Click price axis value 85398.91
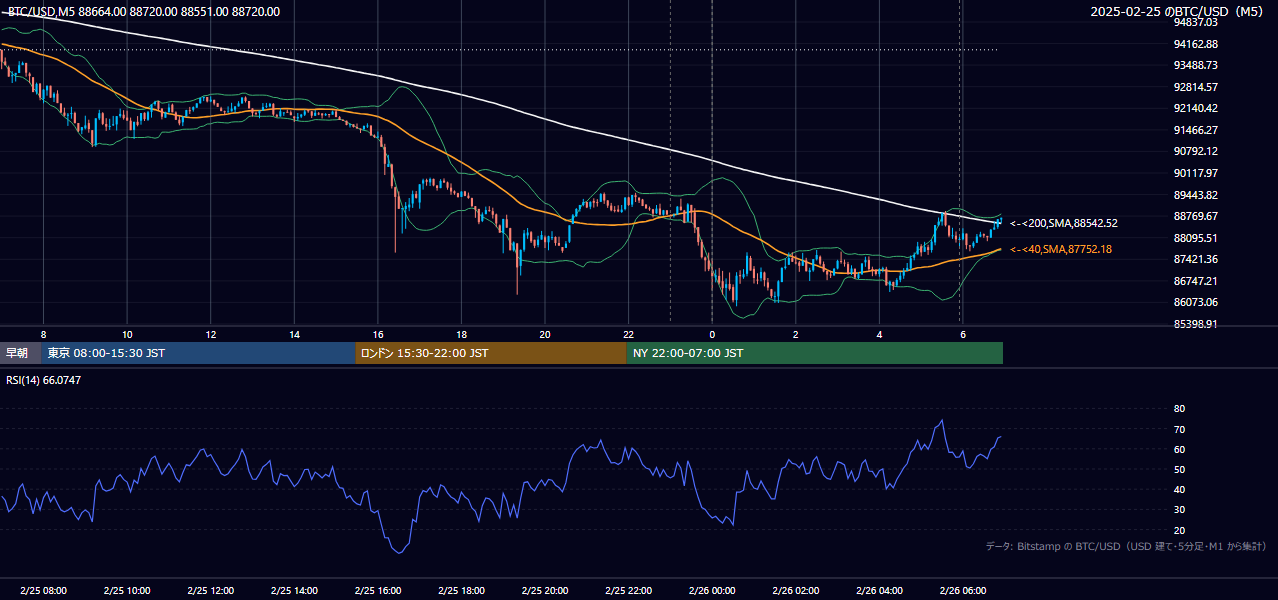The image size is (1278, 600). tap(1195, 324)
